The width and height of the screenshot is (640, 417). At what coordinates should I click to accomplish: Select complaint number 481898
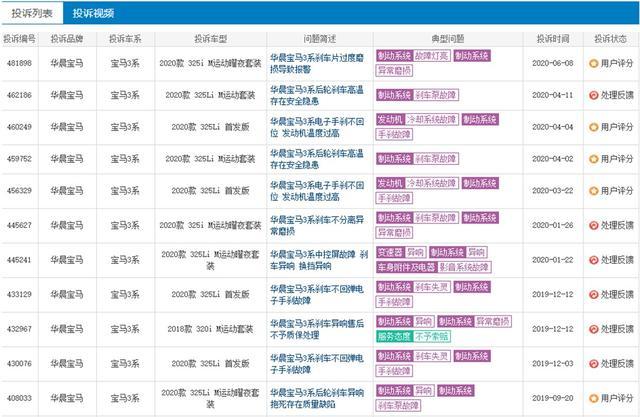pyautogui.click(x=19, y=64)
